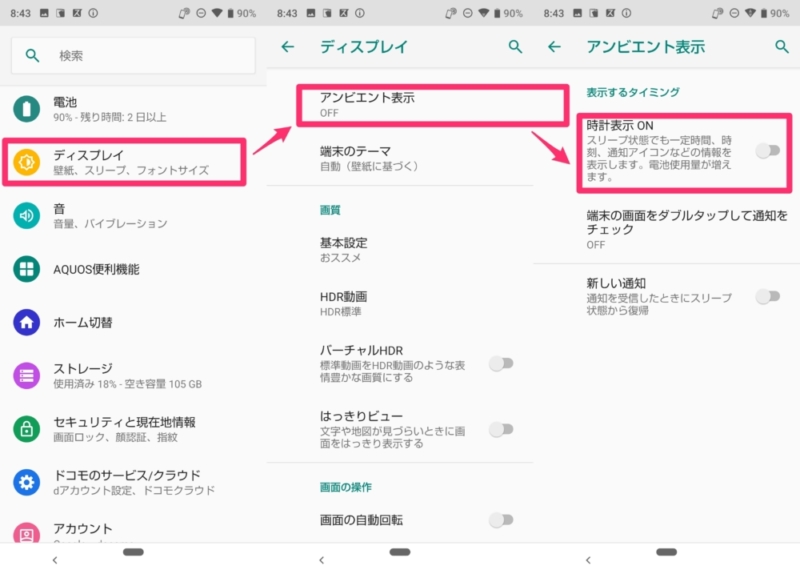
Task: Open 基本設定 picture quality setting
Action: 400,249
